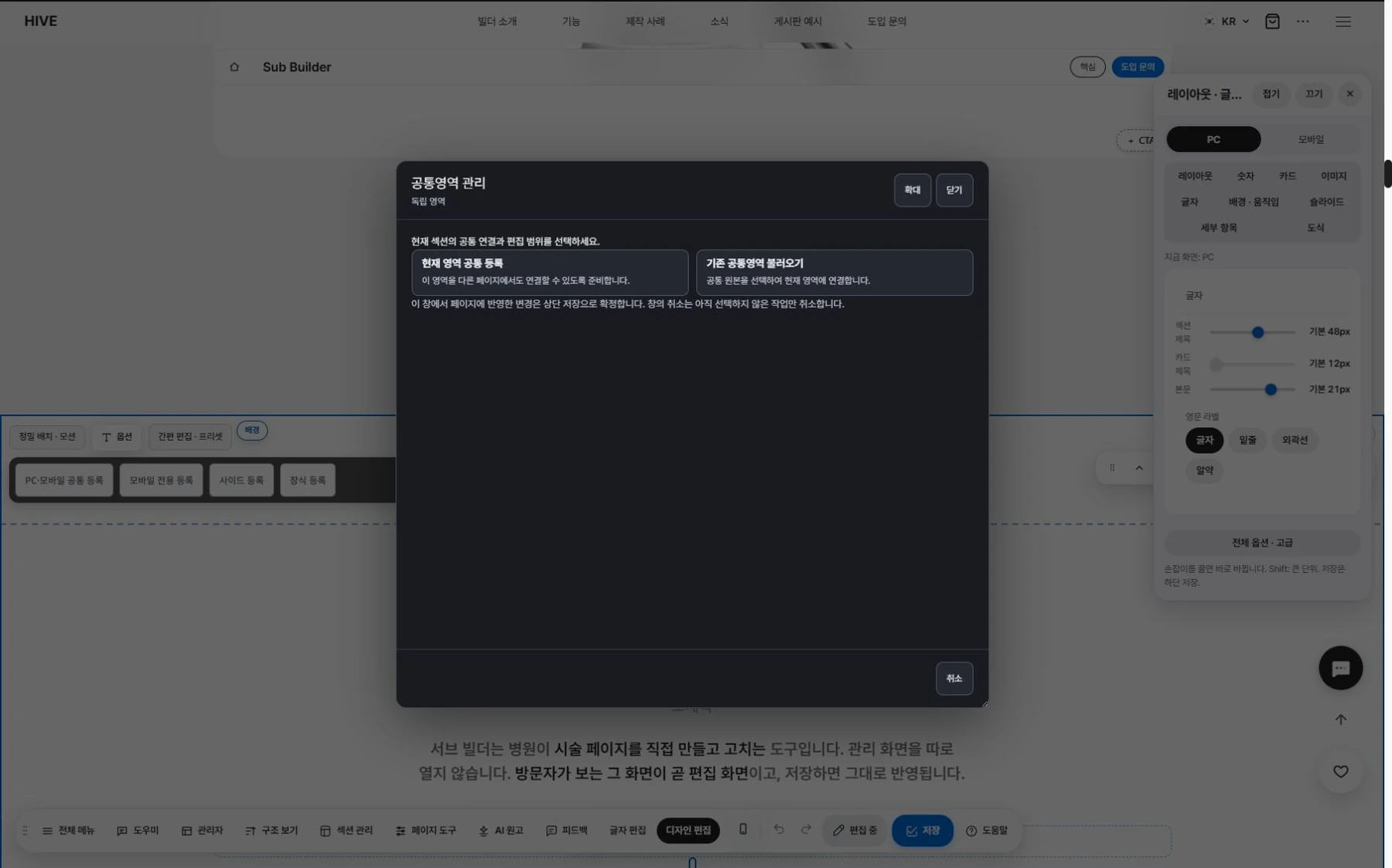Collapse the panel with 접기

1271,94
